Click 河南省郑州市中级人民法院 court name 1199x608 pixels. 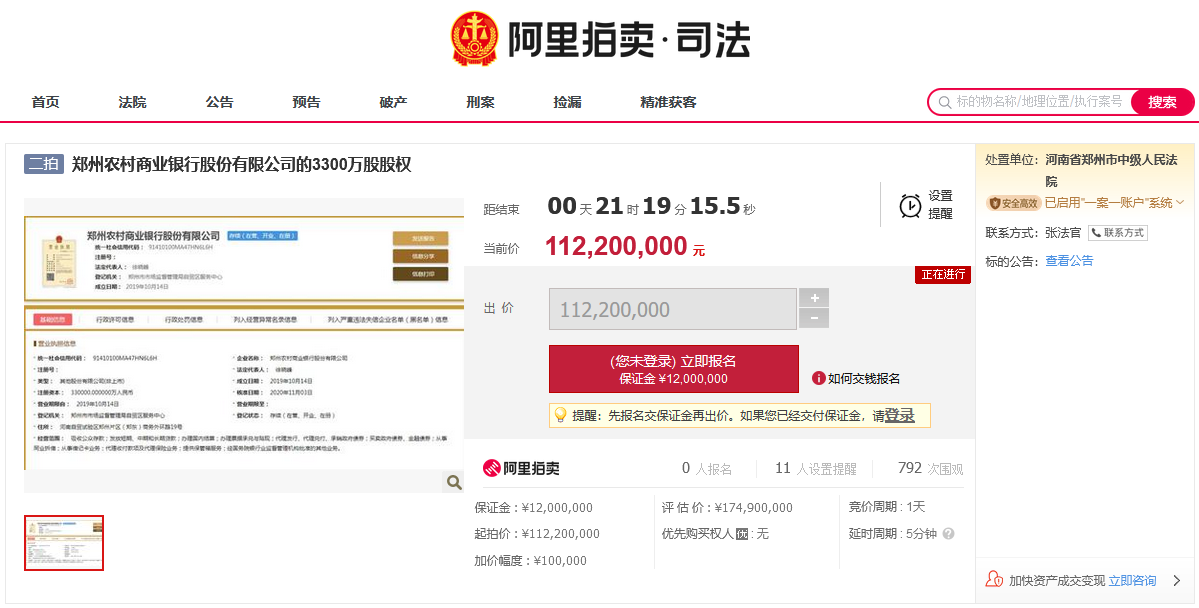point(1111,171)
